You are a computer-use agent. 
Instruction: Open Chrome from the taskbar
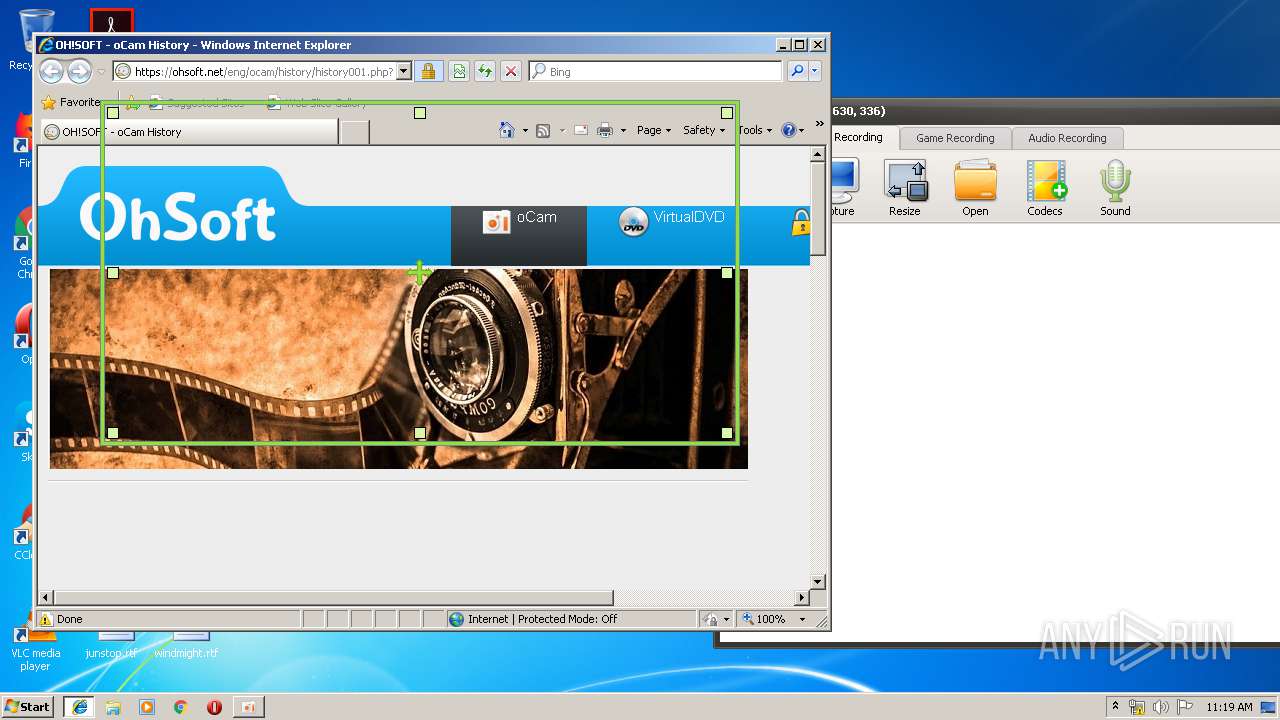(181, 707)
